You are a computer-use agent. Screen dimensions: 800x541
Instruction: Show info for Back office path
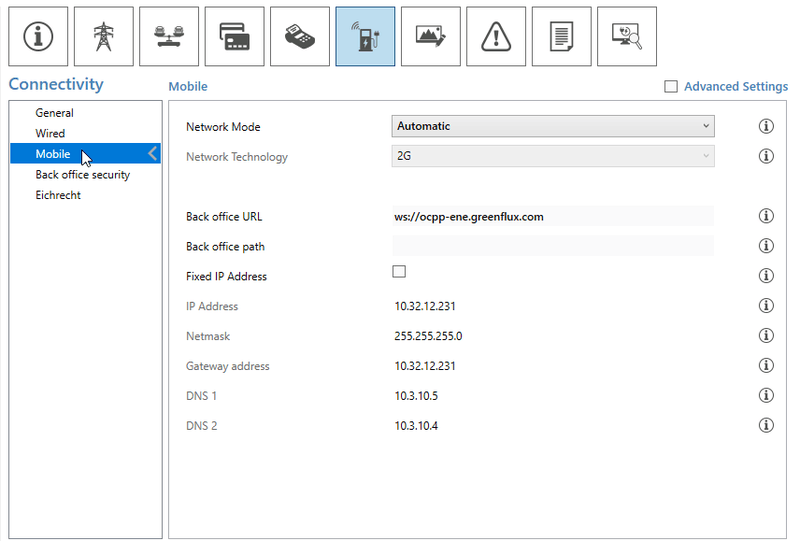tap(766, 246)
